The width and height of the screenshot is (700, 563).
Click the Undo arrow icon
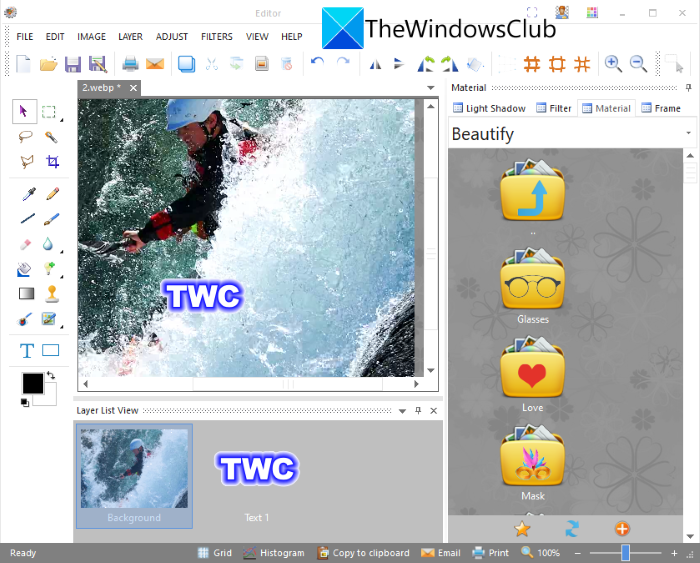coord(317,63)
